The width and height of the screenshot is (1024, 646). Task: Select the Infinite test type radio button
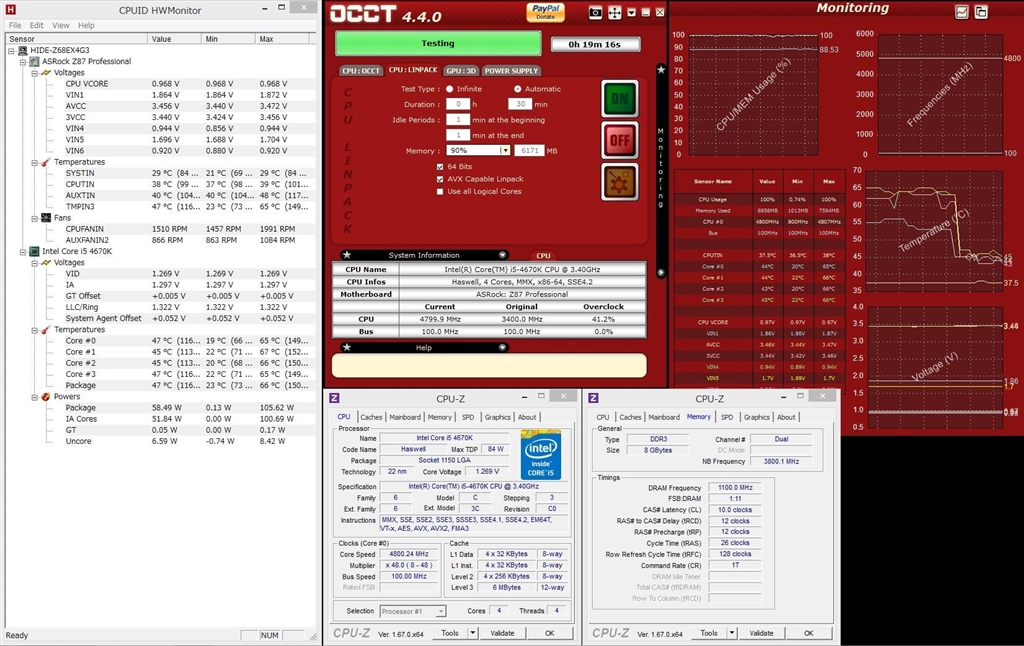click(449, 89)
